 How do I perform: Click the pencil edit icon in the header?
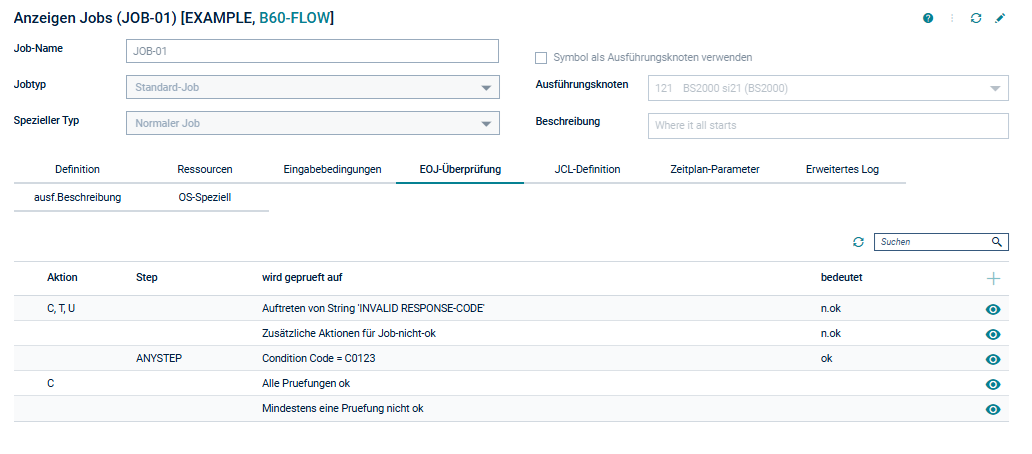coord(1000,18)
